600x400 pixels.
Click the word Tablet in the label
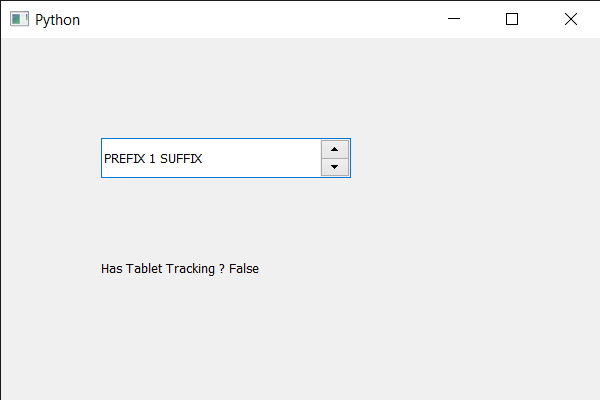[144, 268]
